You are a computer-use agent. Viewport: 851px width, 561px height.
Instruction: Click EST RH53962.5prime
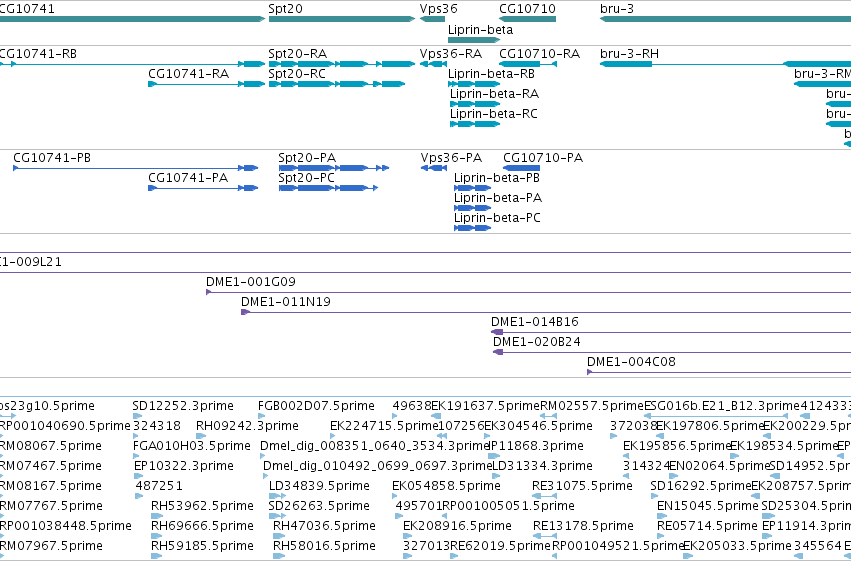tap(202, 506)
